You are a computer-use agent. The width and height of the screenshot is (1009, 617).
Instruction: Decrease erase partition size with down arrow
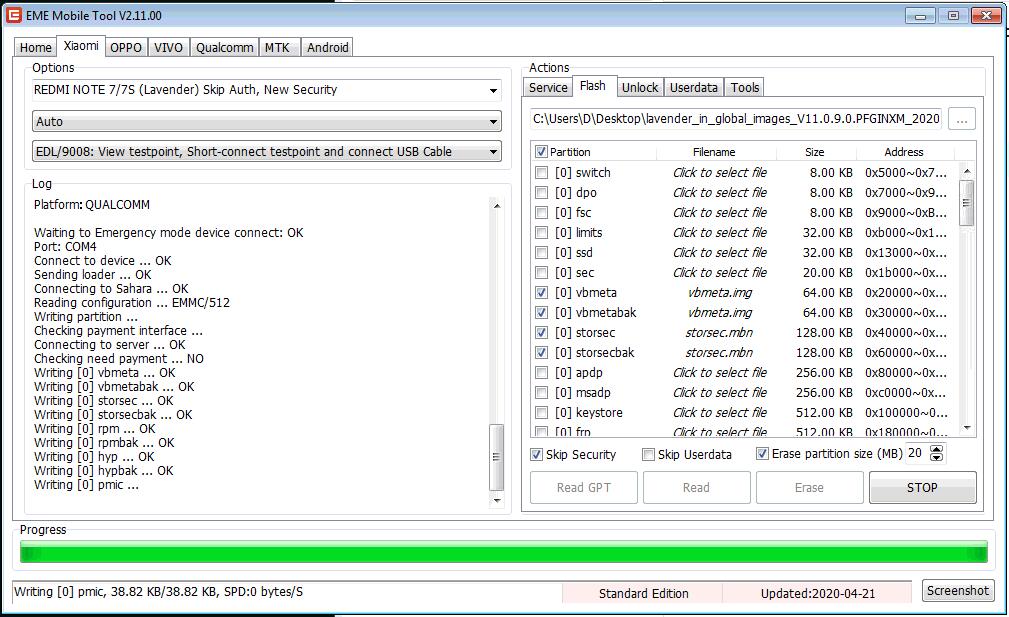tap(937, 457)
